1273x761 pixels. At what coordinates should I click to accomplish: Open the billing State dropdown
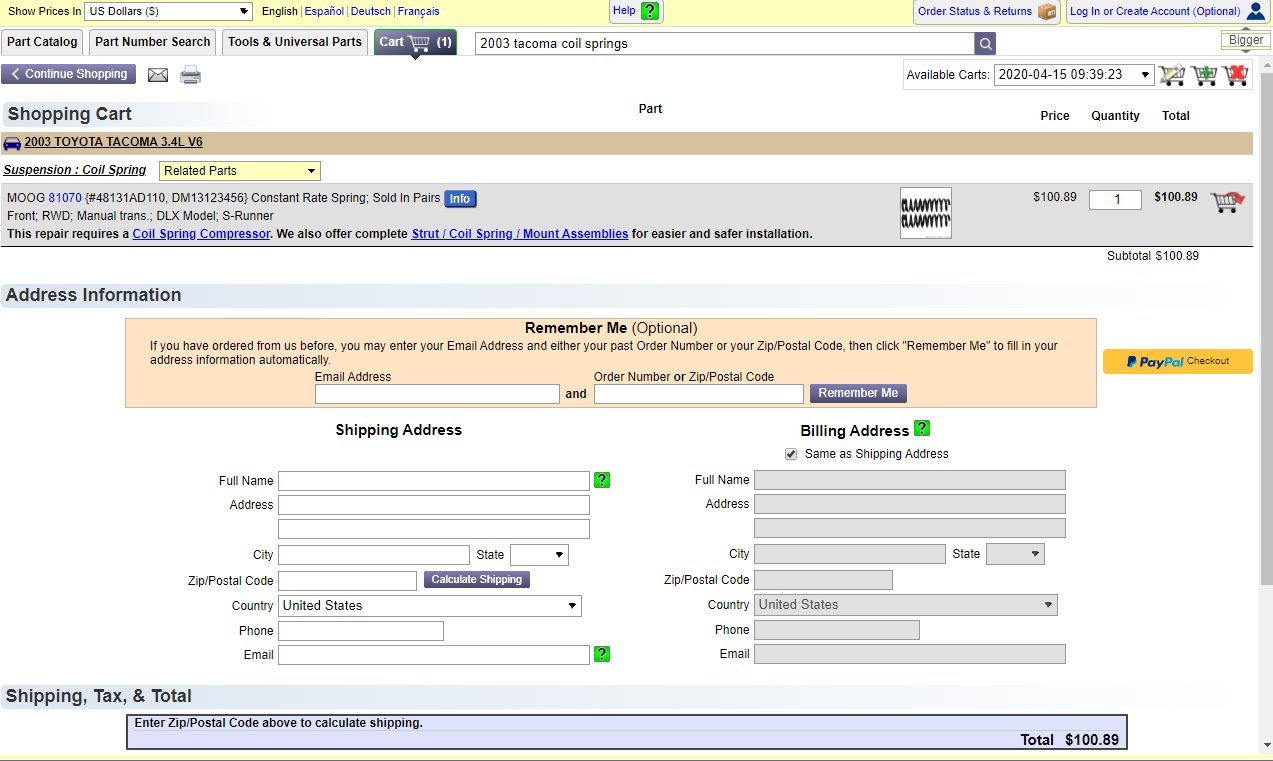click(x=1015, y=554)
